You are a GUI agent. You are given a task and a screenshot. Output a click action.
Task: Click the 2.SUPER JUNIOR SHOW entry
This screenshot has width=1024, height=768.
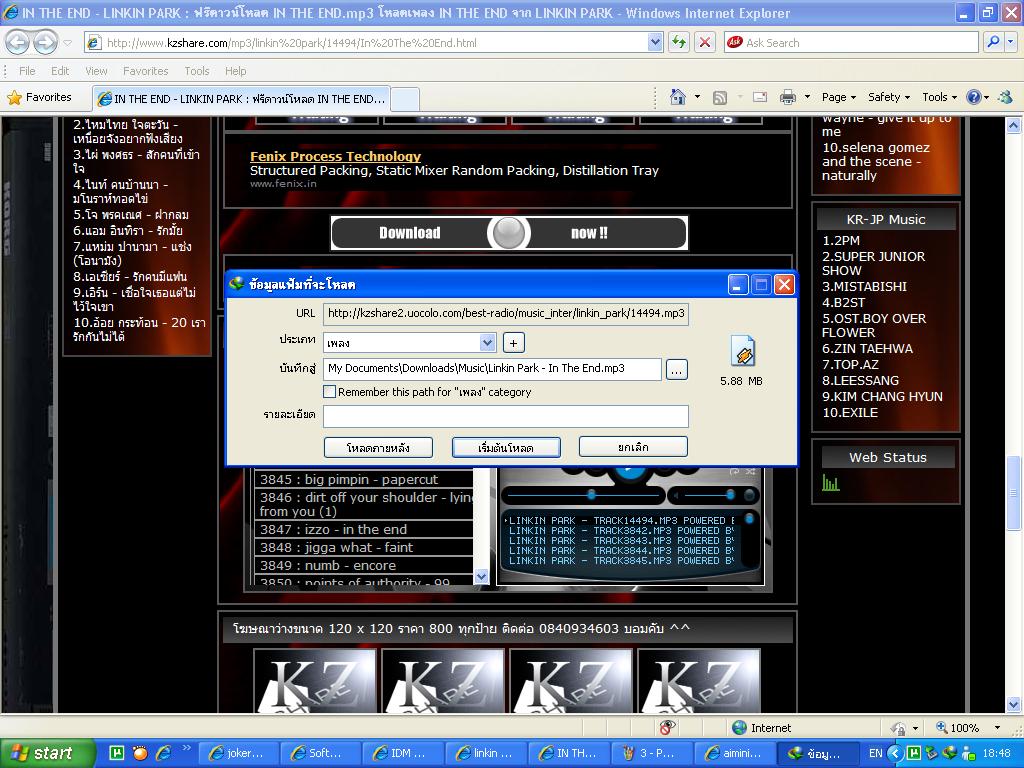[x=873, y=263]
